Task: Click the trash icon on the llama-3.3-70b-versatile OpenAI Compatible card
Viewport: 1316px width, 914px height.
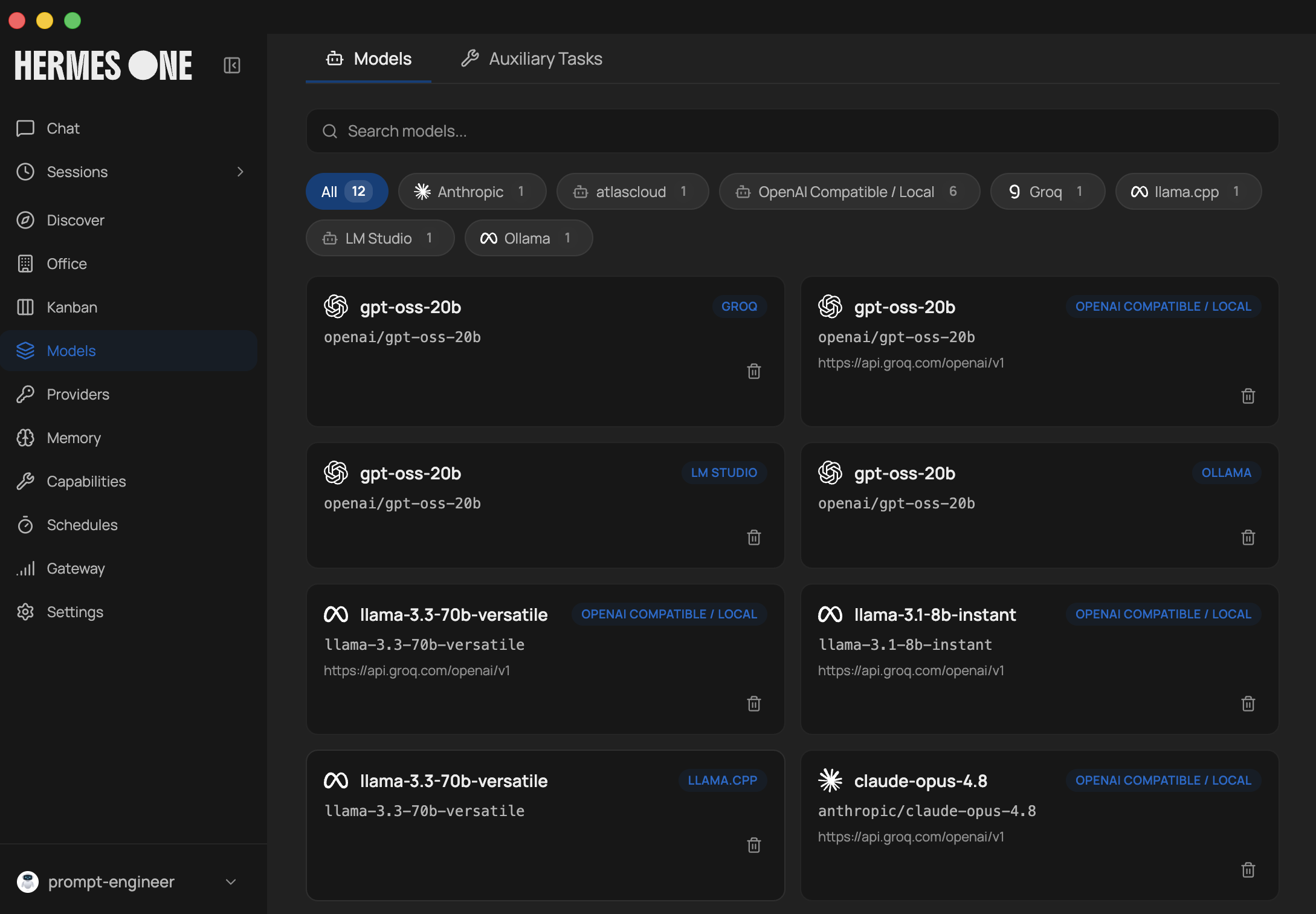Action: pos(754,704)
